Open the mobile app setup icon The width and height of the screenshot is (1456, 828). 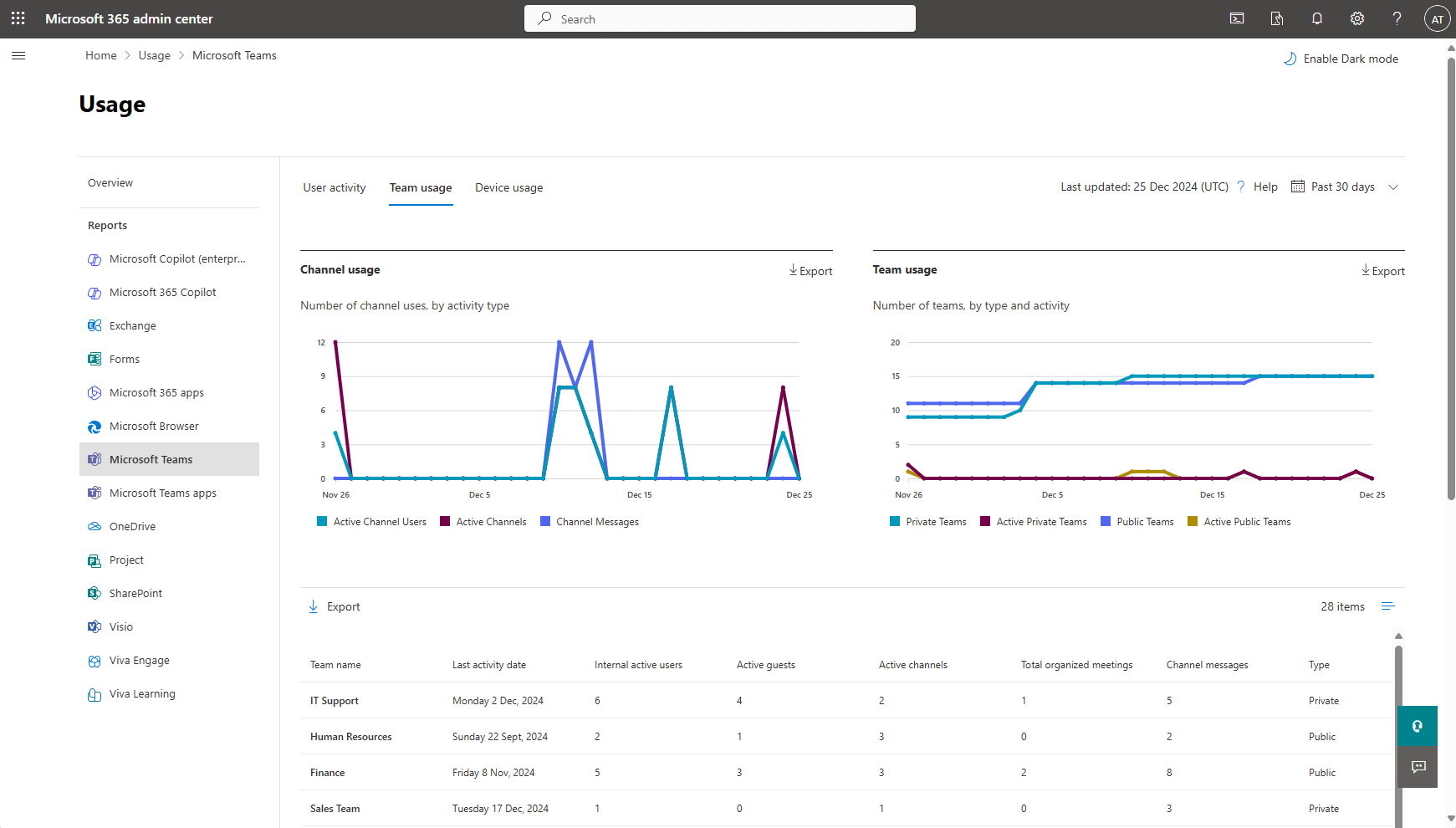(x=1277, y=18)
